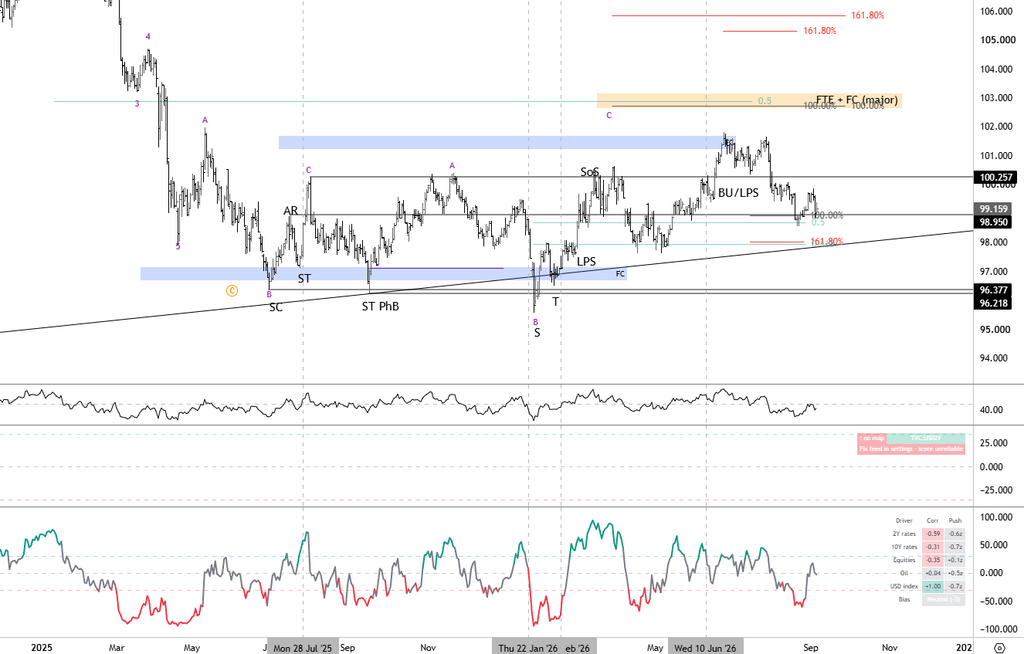Select the 'FTE + FC (major)' orange zone
Viewport: 1024px width, 654px height.
[x=749, y=101]
